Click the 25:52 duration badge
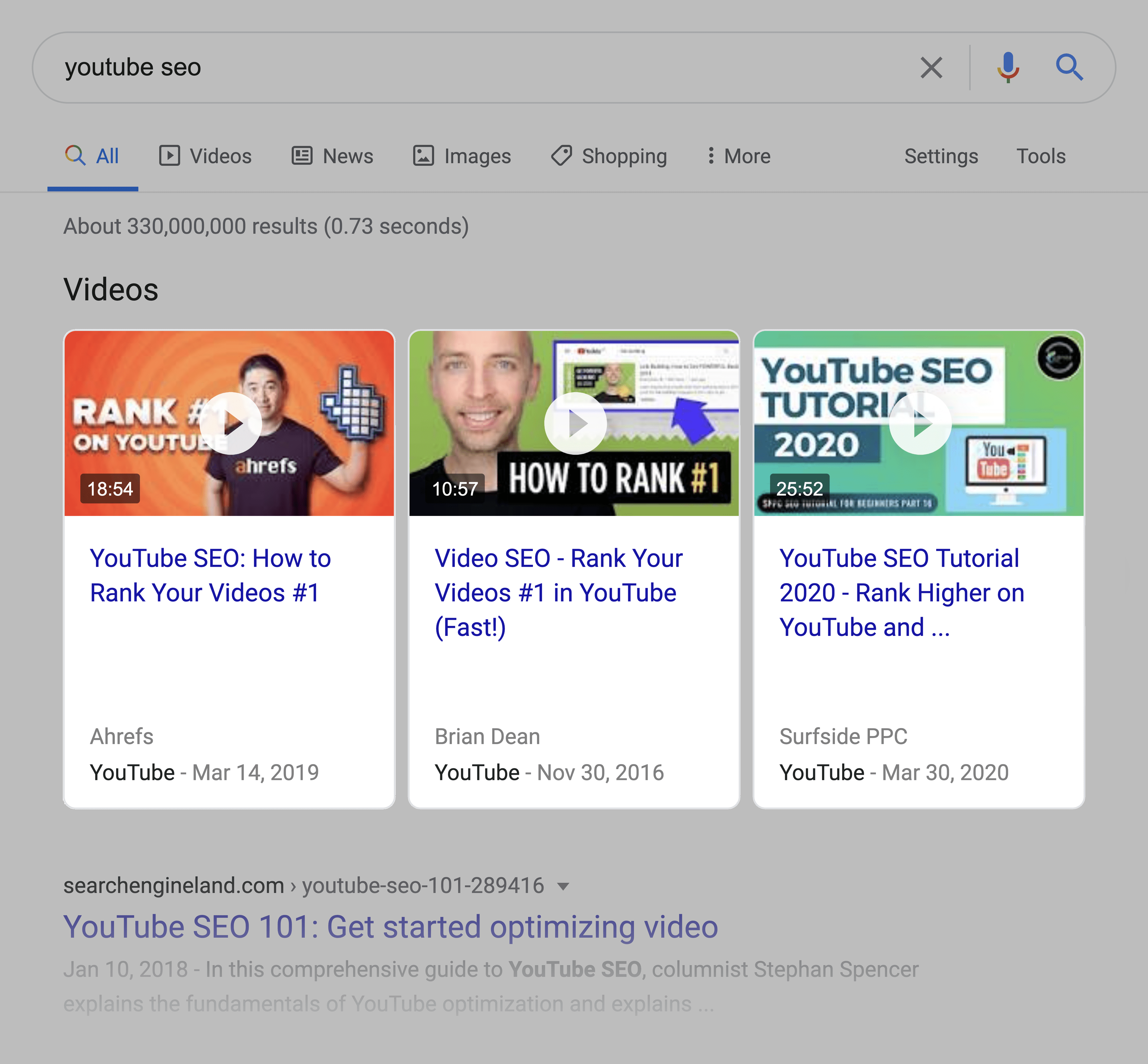This screenshot has width=1148, height=1064. coord(799,489)
